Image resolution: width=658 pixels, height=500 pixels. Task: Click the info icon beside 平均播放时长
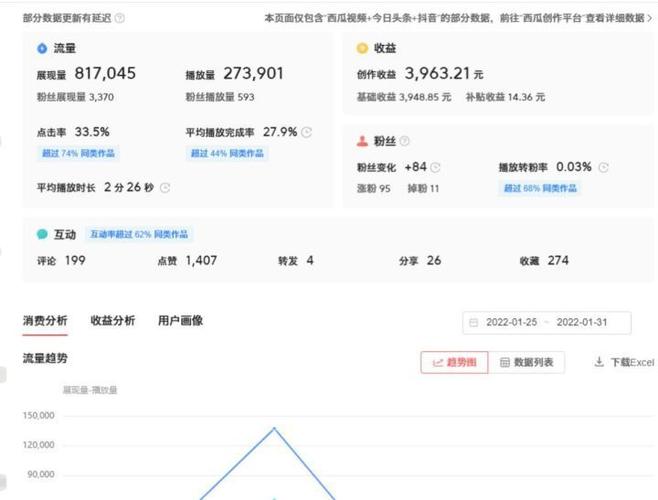click(x=165, y=188)
